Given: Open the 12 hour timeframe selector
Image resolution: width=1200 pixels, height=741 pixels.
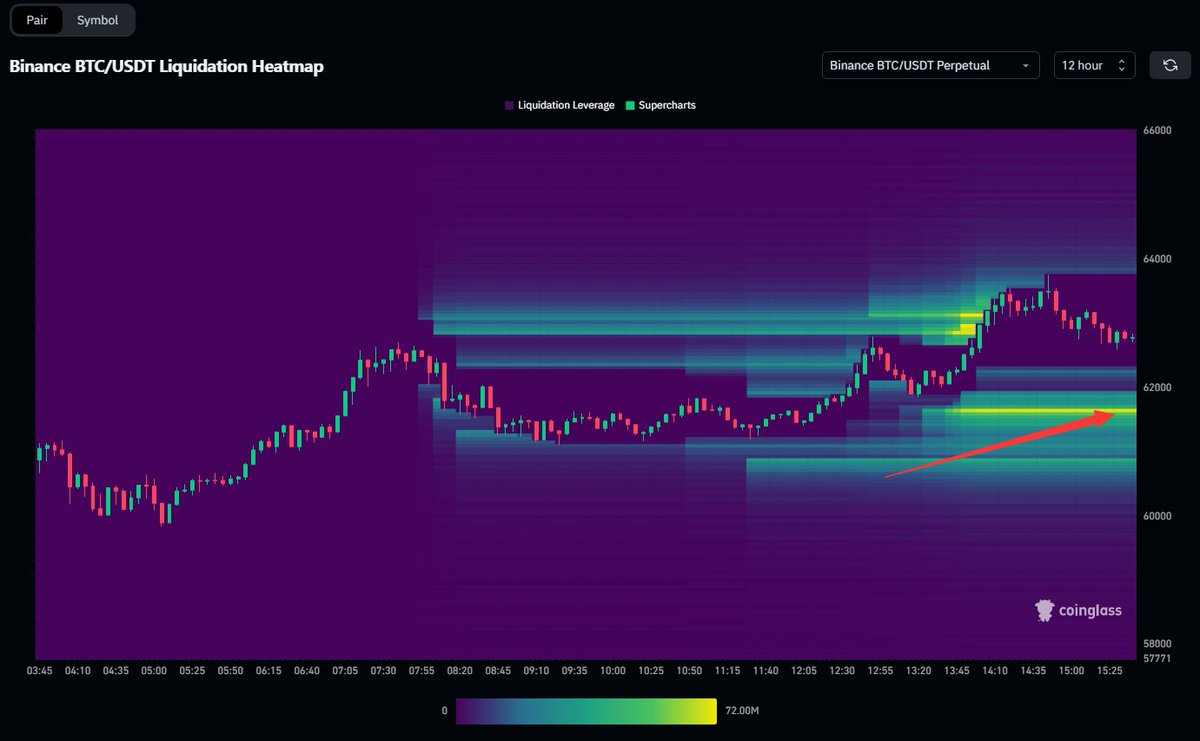Looking at the screenshot, I should coord(1094,65).
